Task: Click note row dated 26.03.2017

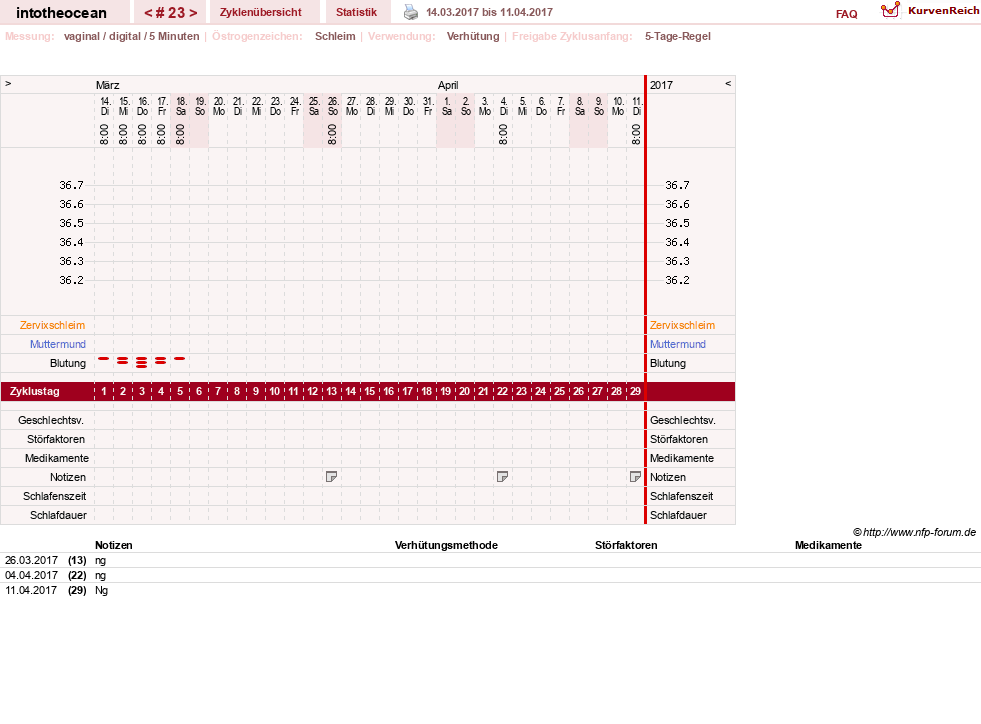Action: click(490, 560)
